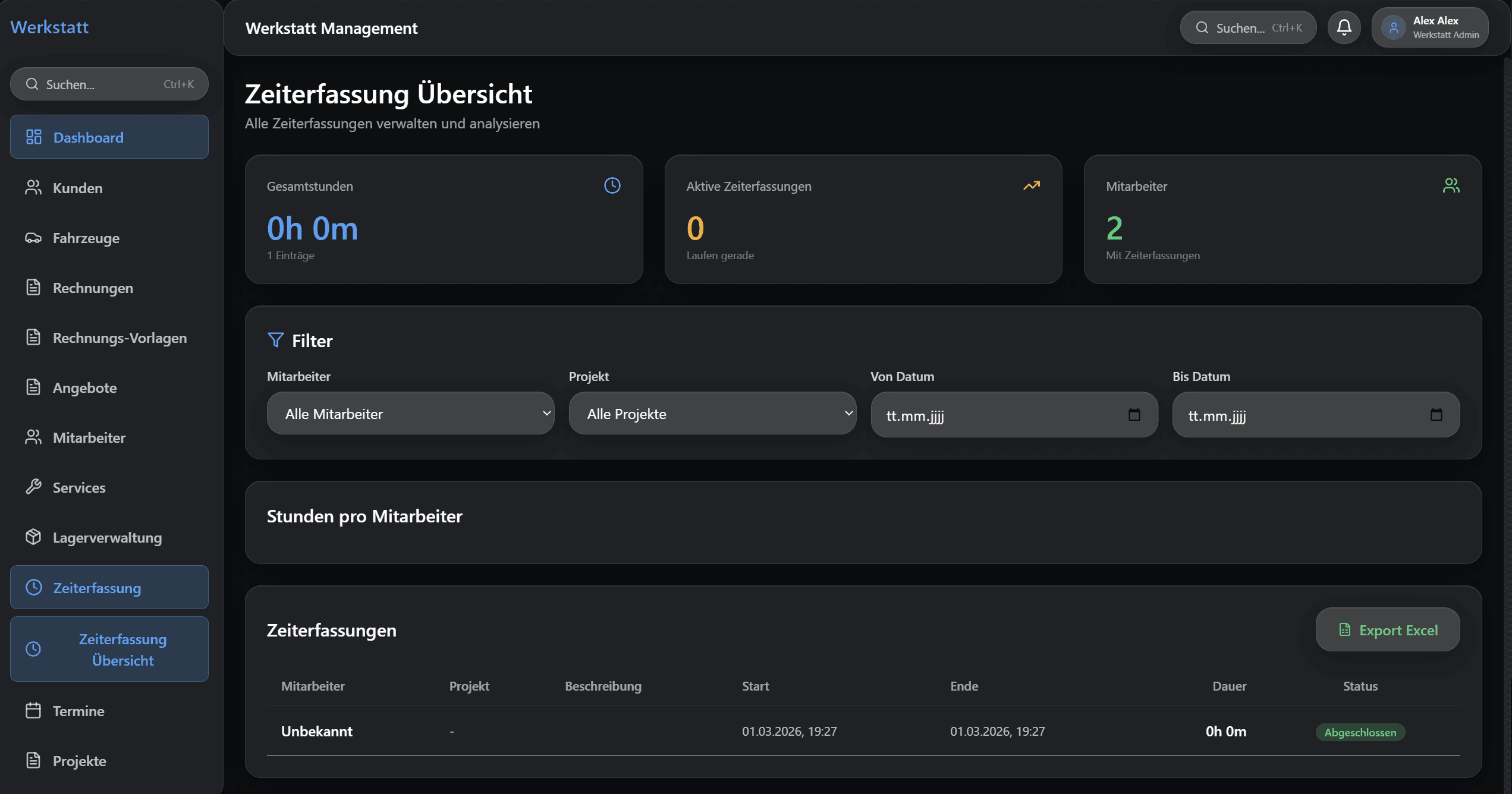The image size is (1512, 794).
Task: Click the funnel Filter icon
Action: point(275,340)
